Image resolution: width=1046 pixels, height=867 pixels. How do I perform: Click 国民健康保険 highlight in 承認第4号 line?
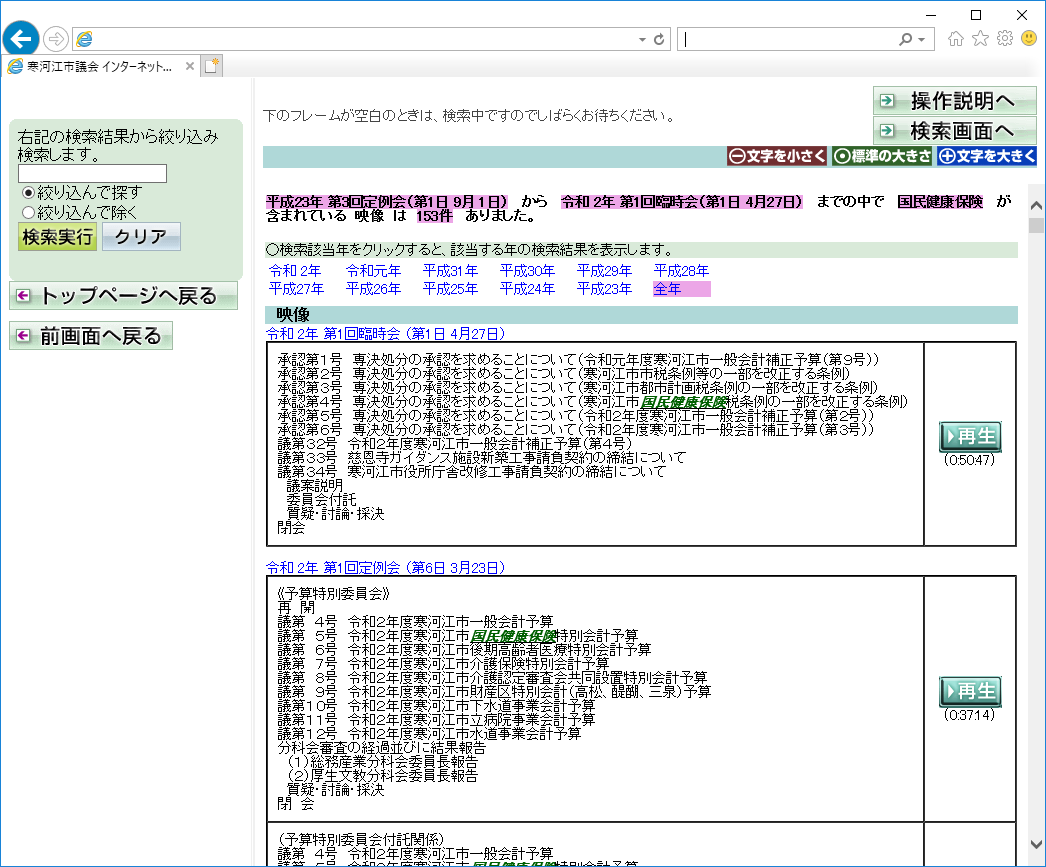point(683,402)
